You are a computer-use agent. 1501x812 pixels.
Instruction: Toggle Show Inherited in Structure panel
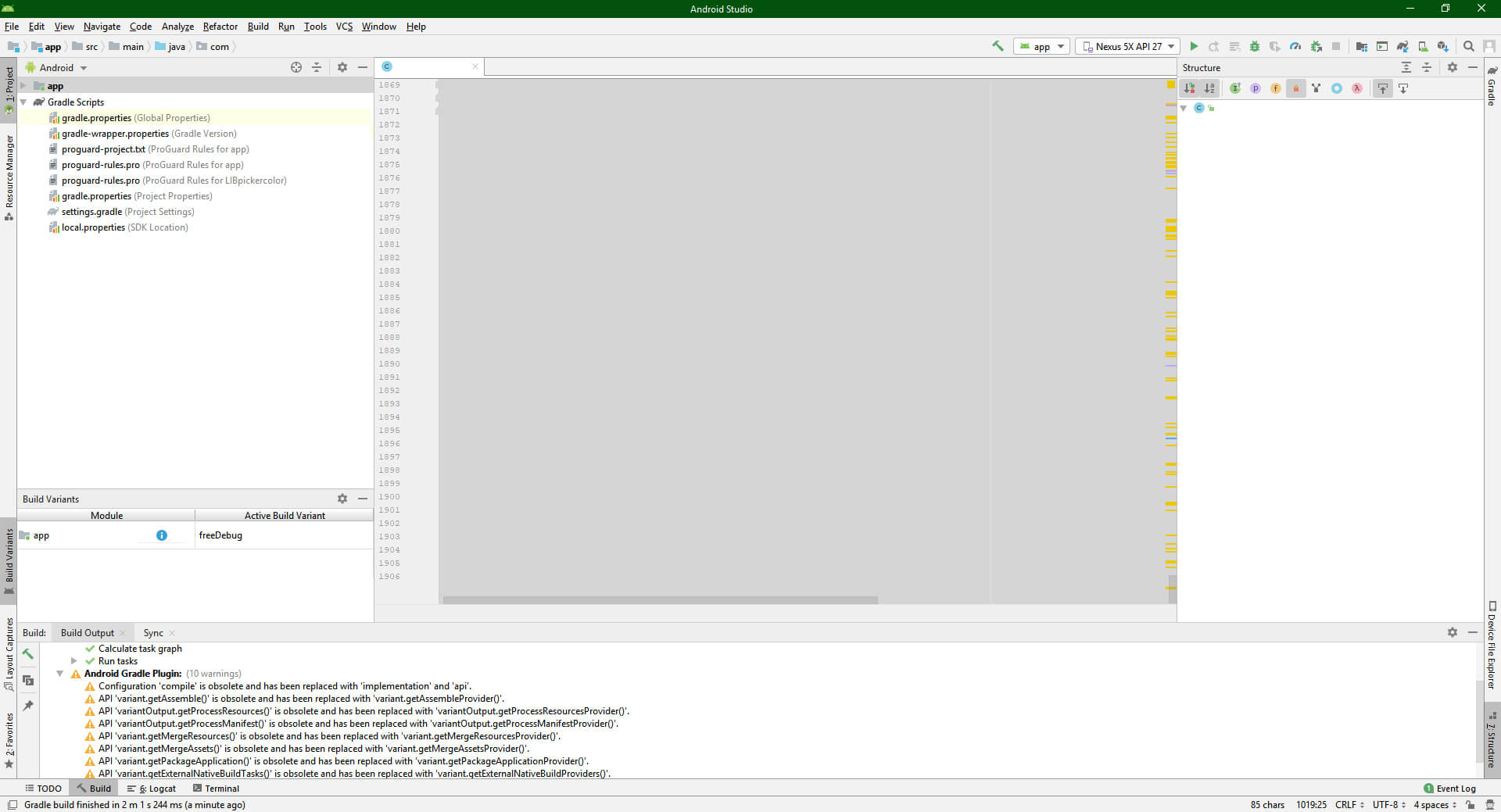click(x=1235, y=88)
